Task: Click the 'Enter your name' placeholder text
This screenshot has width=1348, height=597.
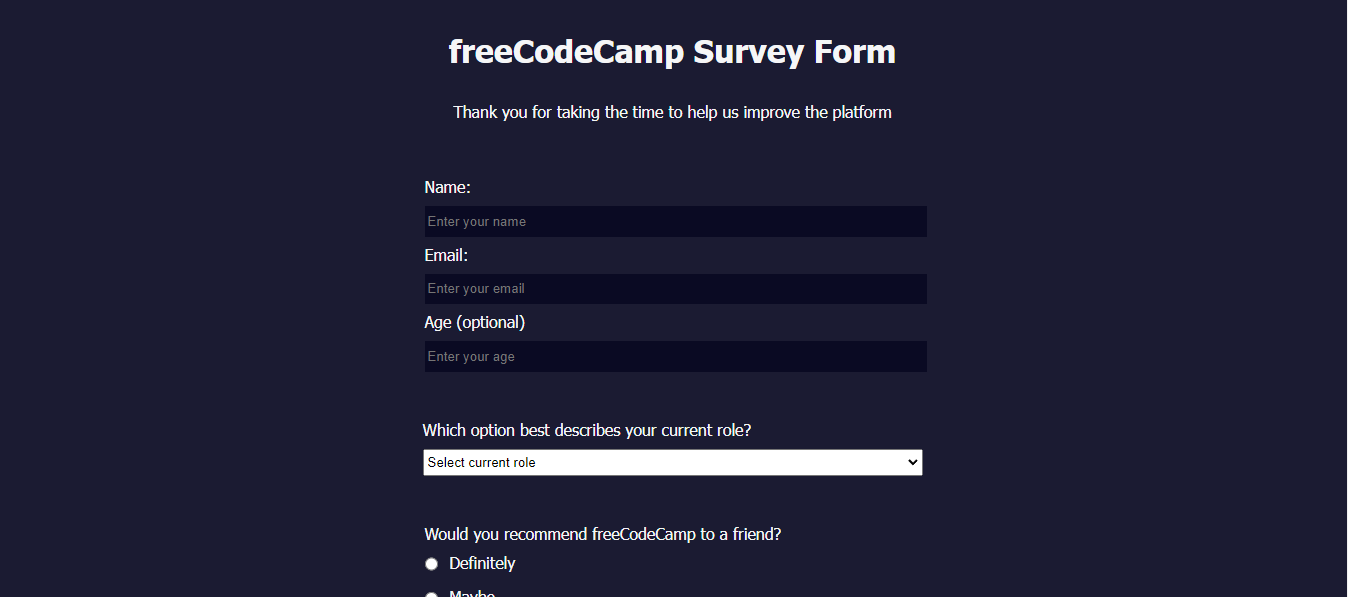Action: click(477, 222)
